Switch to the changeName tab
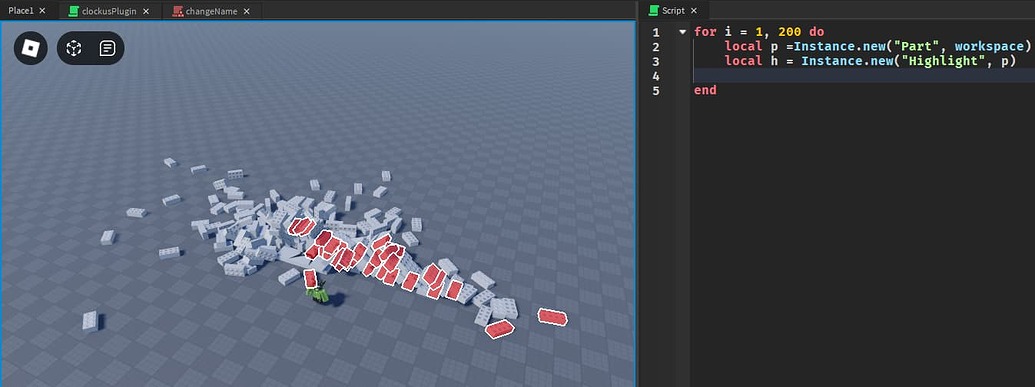The height and width of the screenshot is (387, 1035). [211, 11]
